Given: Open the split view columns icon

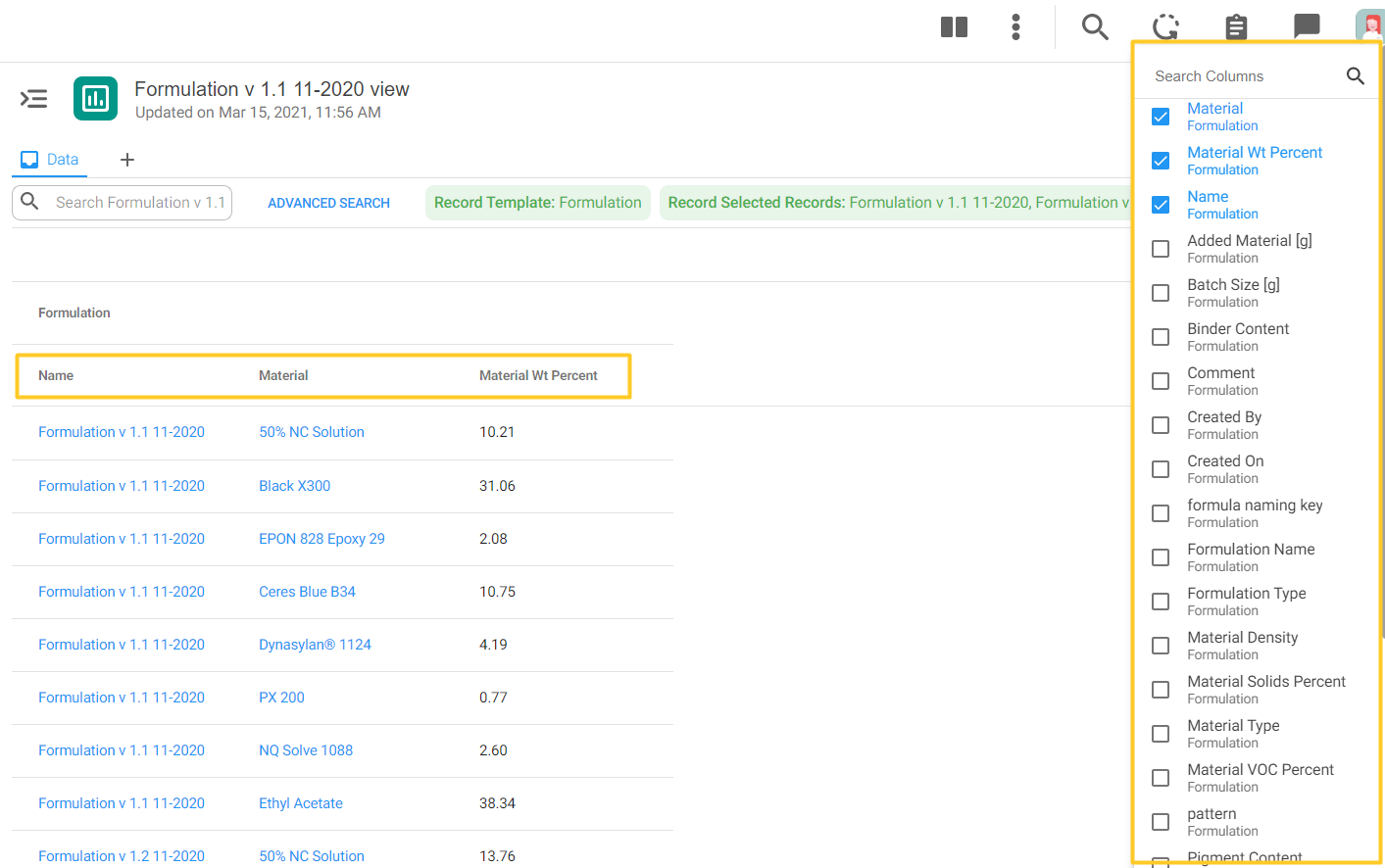Looking at the screenshot, I should 954,26.
